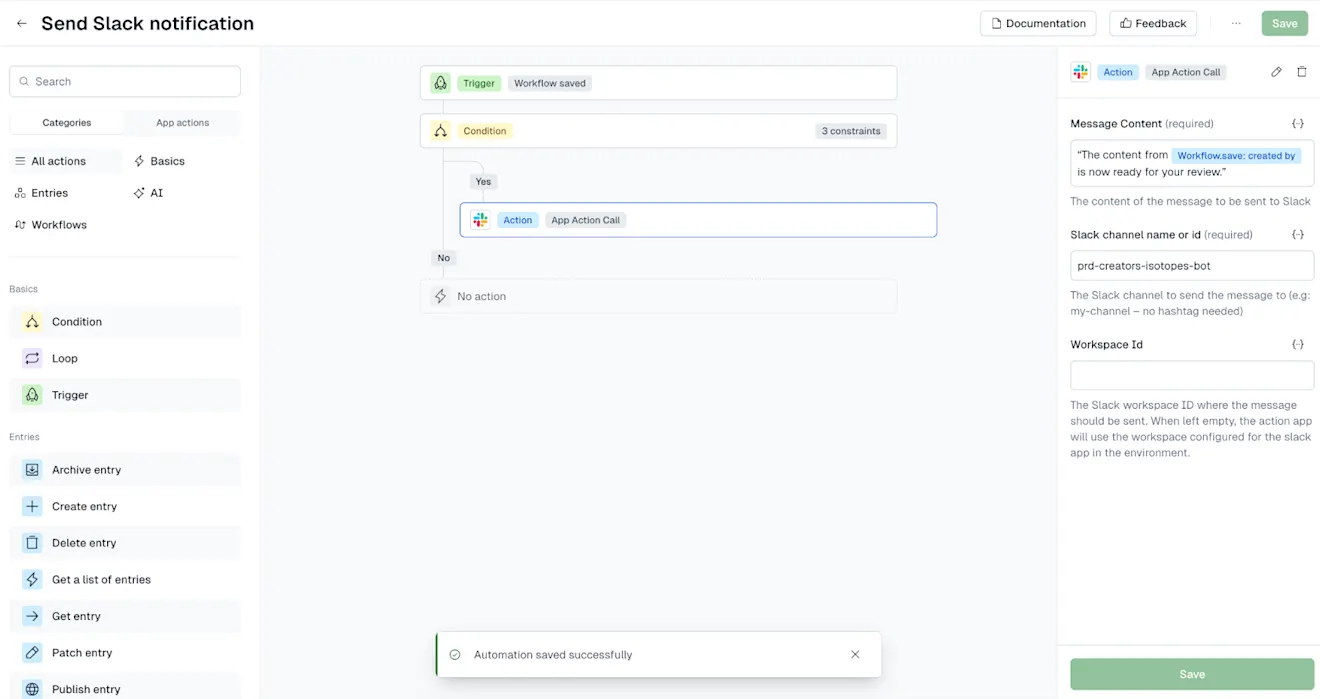
Task: Save the workflow with the Save button
Action: click(1284, 22)
